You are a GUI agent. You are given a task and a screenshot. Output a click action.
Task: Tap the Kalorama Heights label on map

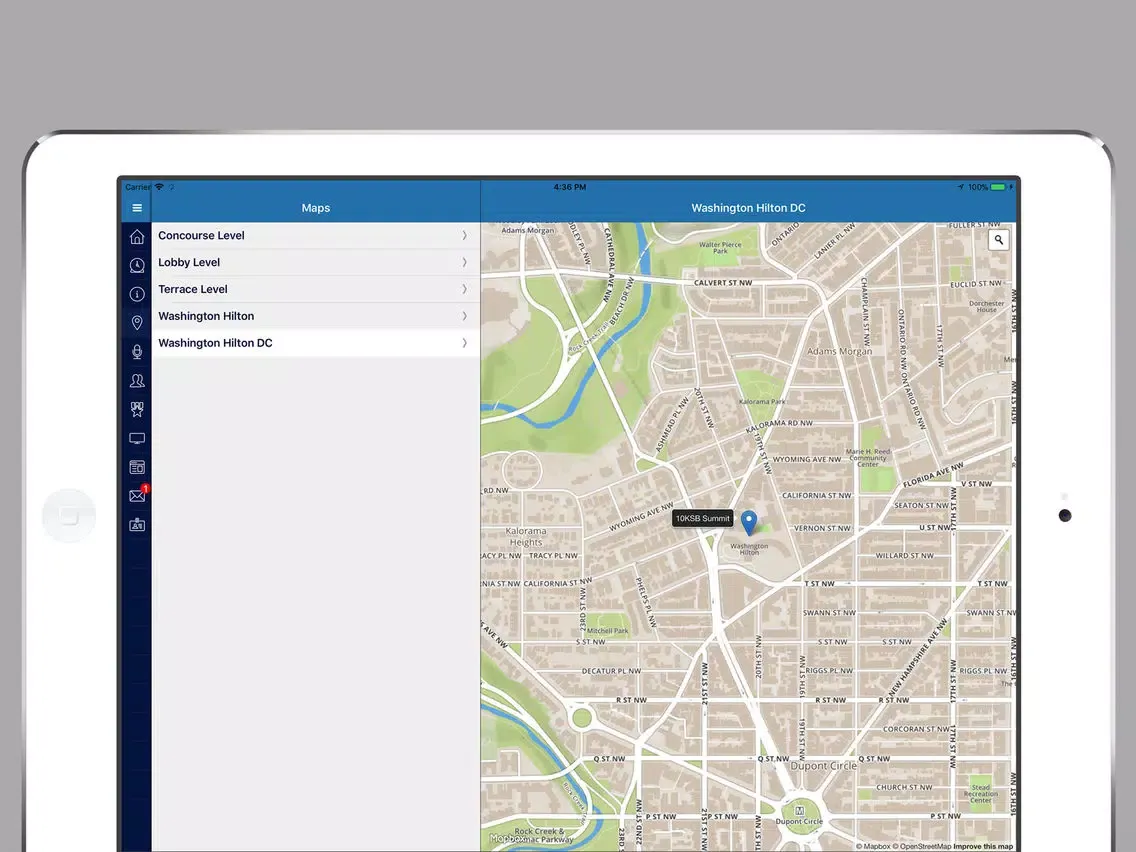(526, 537)
